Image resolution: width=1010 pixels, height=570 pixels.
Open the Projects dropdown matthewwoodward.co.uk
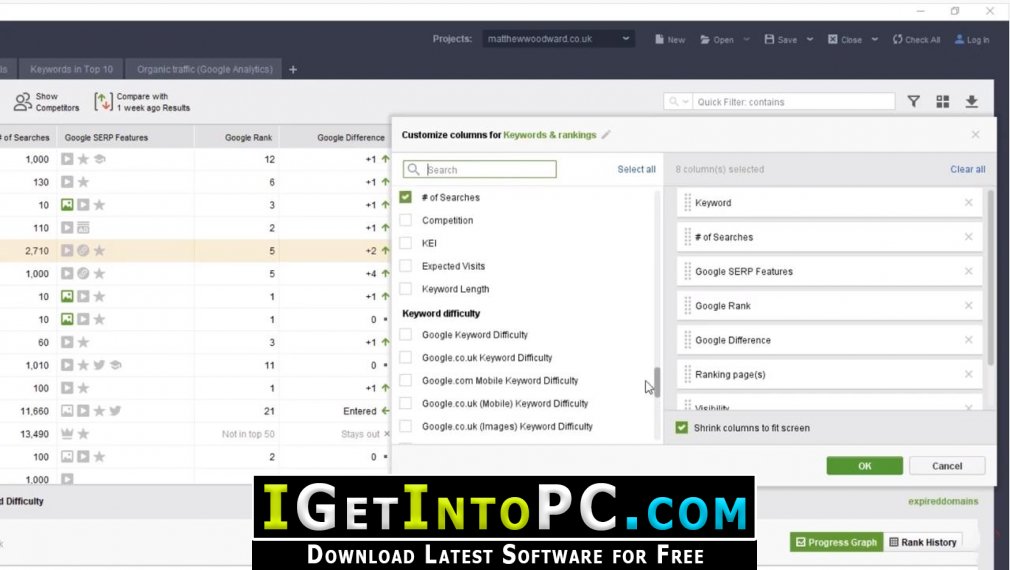[x=558, y=39]
